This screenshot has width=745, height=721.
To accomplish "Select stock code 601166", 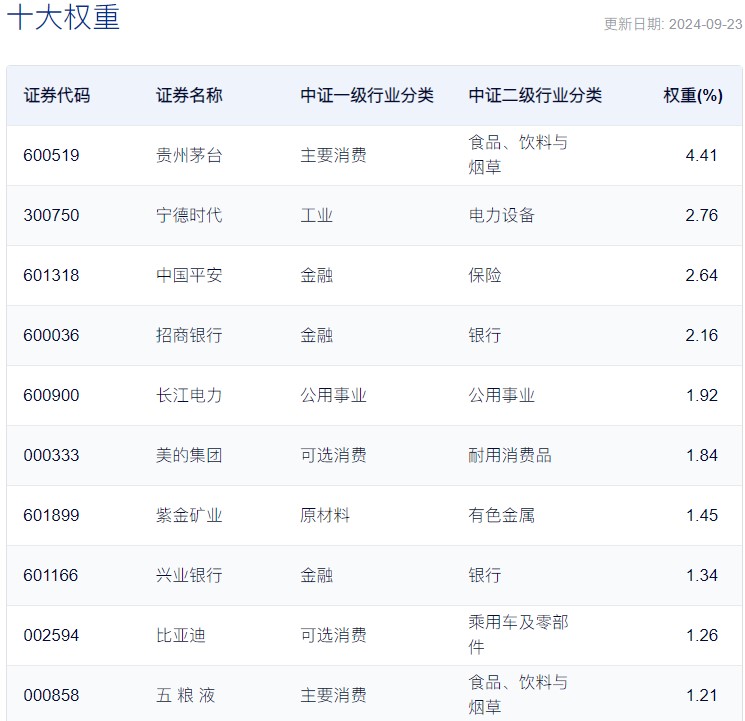I will point(51,575).
